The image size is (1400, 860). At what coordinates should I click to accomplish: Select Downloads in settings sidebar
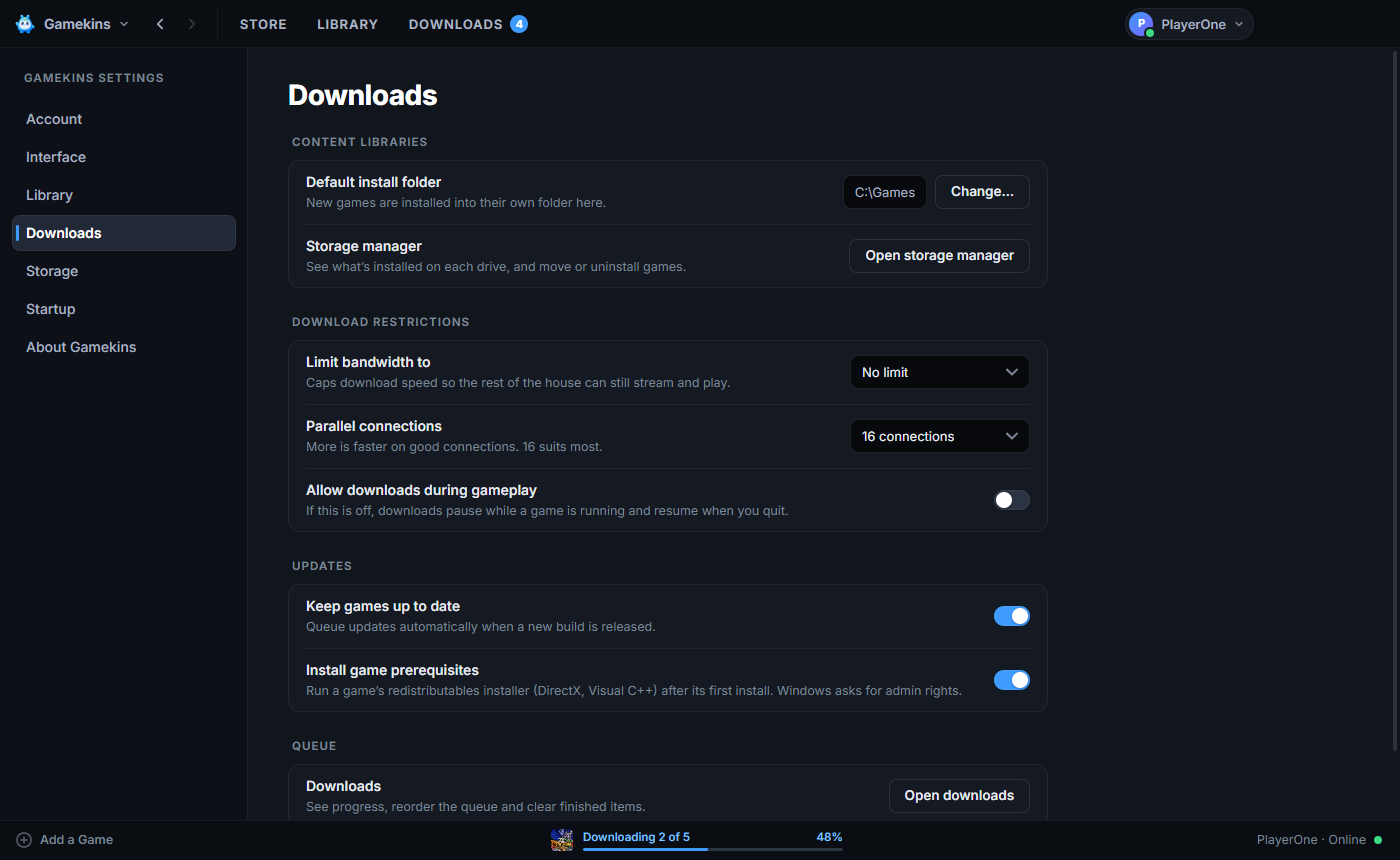point(124,233)
